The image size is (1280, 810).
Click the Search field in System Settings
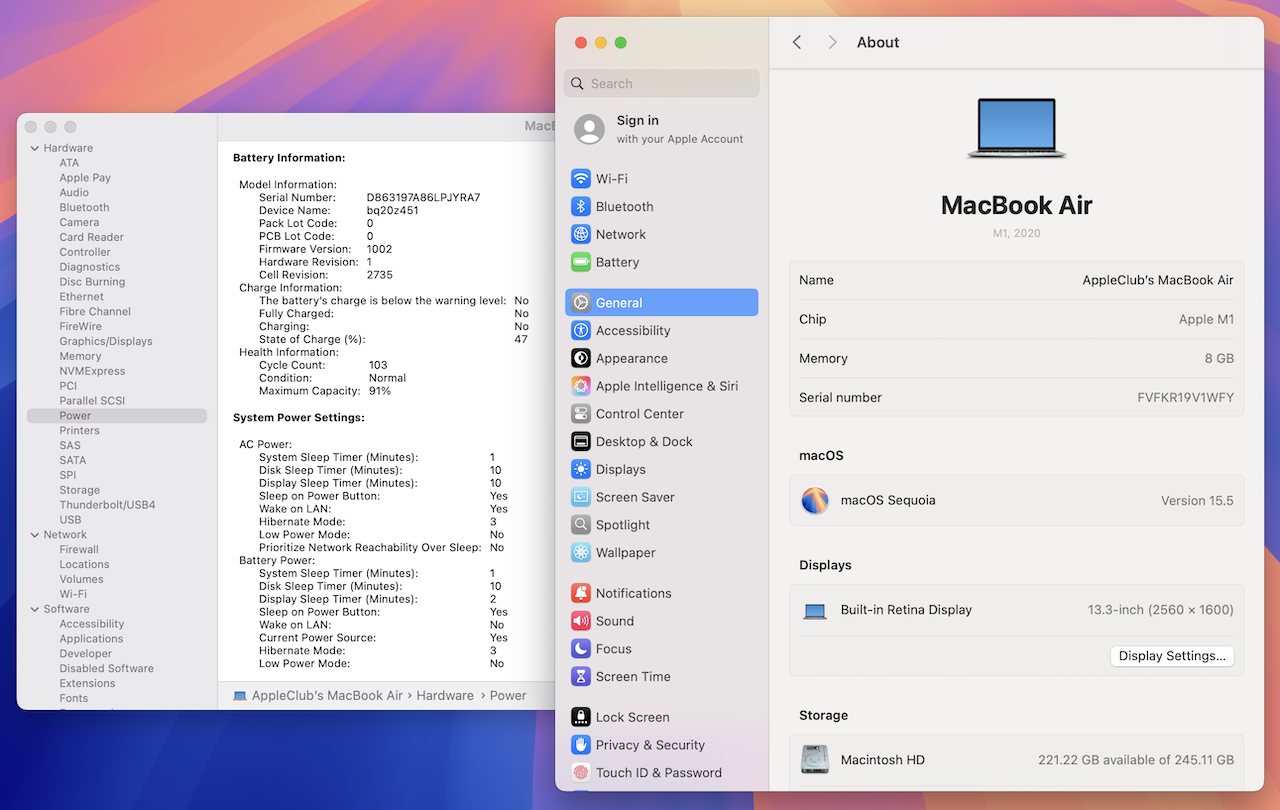pos(662,84)
